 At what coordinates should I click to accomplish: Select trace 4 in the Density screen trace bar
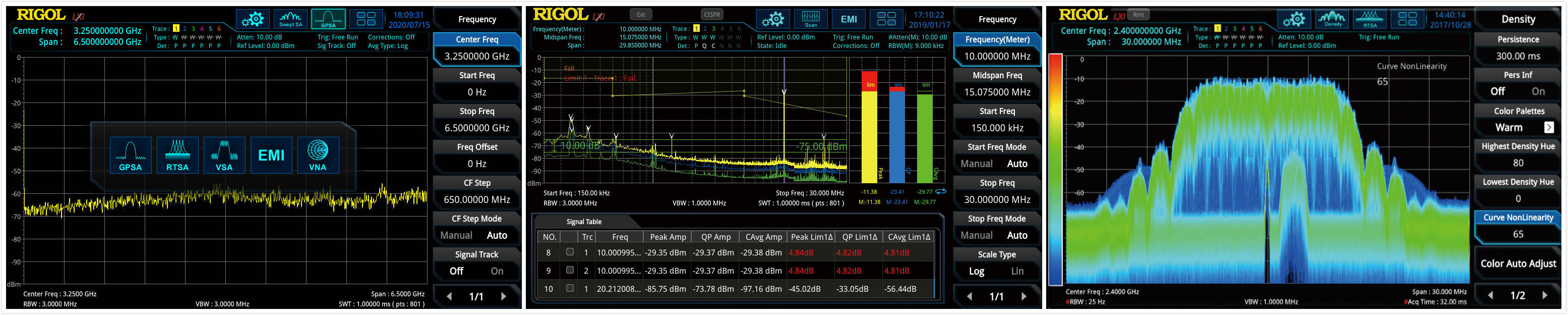coord(1243,29)
